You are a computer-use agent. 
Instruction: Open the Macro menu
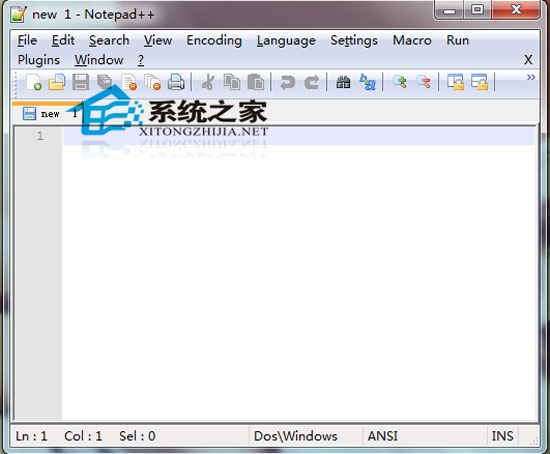(x=412, y=40)
